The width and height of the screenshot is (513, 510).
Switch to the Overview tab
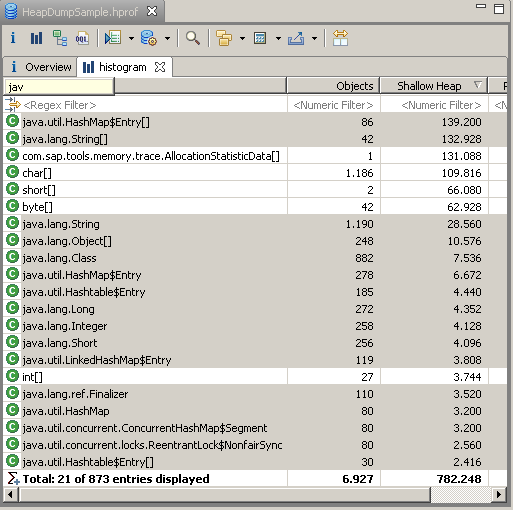(x=41, y=67)
